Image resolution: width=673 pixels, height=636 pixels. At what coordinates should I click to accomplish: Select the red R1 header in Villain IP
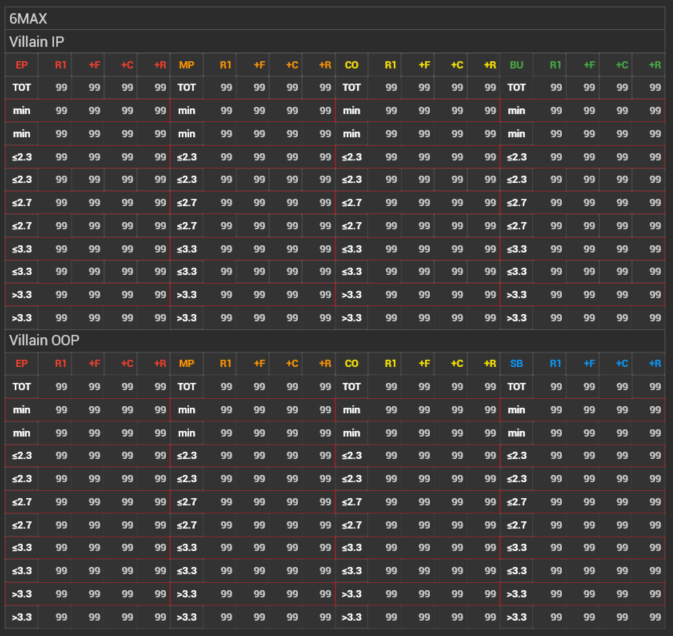(x=61, y=65)
